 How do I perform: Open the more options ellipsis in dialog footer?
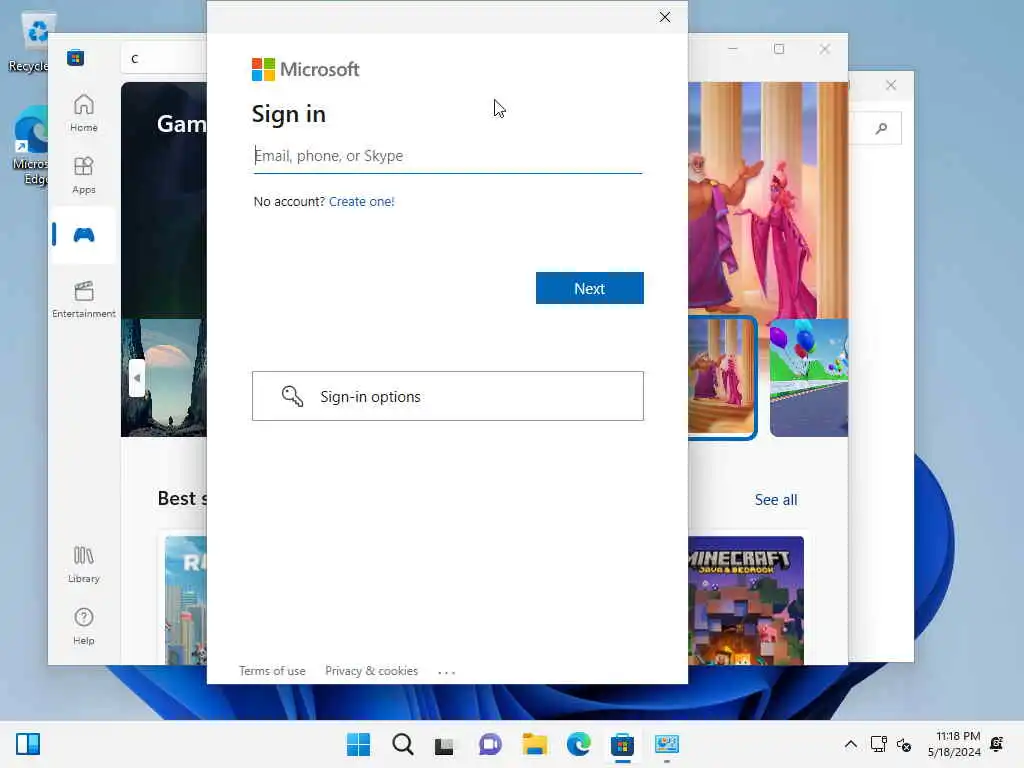pyautogui.click(x=447, y=672)
